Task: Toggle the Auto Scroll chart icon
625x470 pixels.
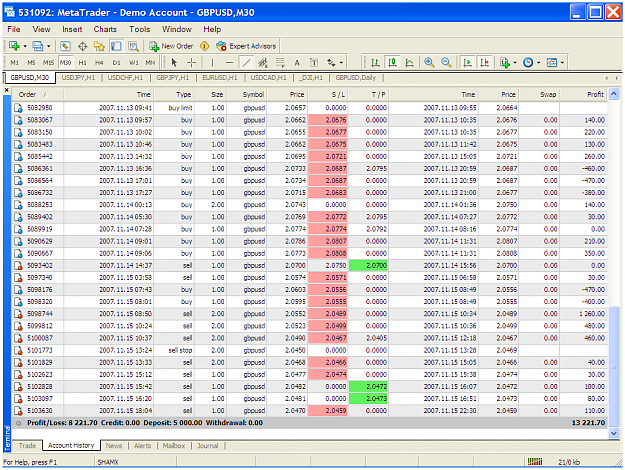Action: (467, 63)
